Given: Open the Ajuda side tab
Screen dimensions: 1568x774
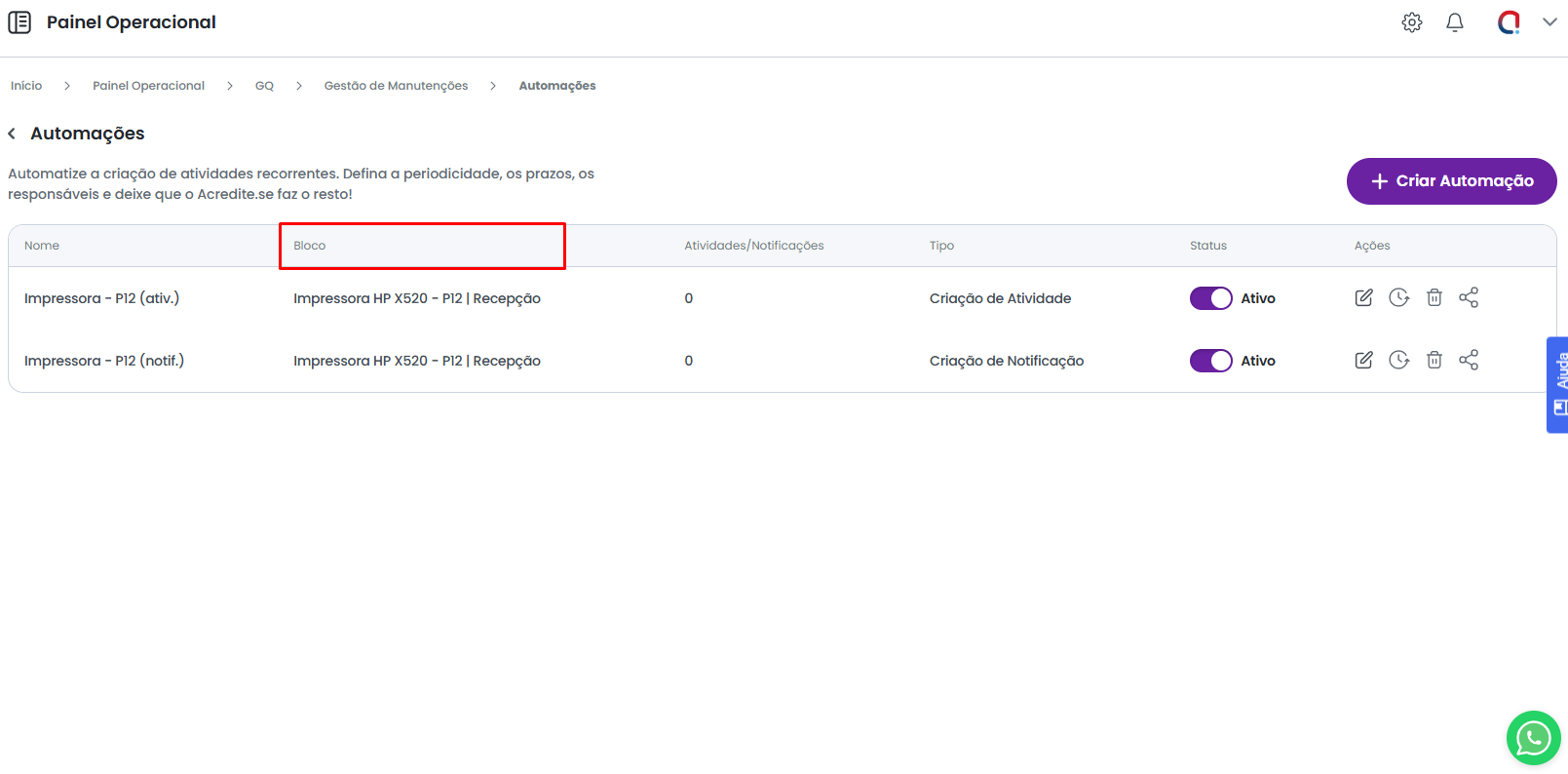Looking at the screenshot, I should [x=1558, y=384].
